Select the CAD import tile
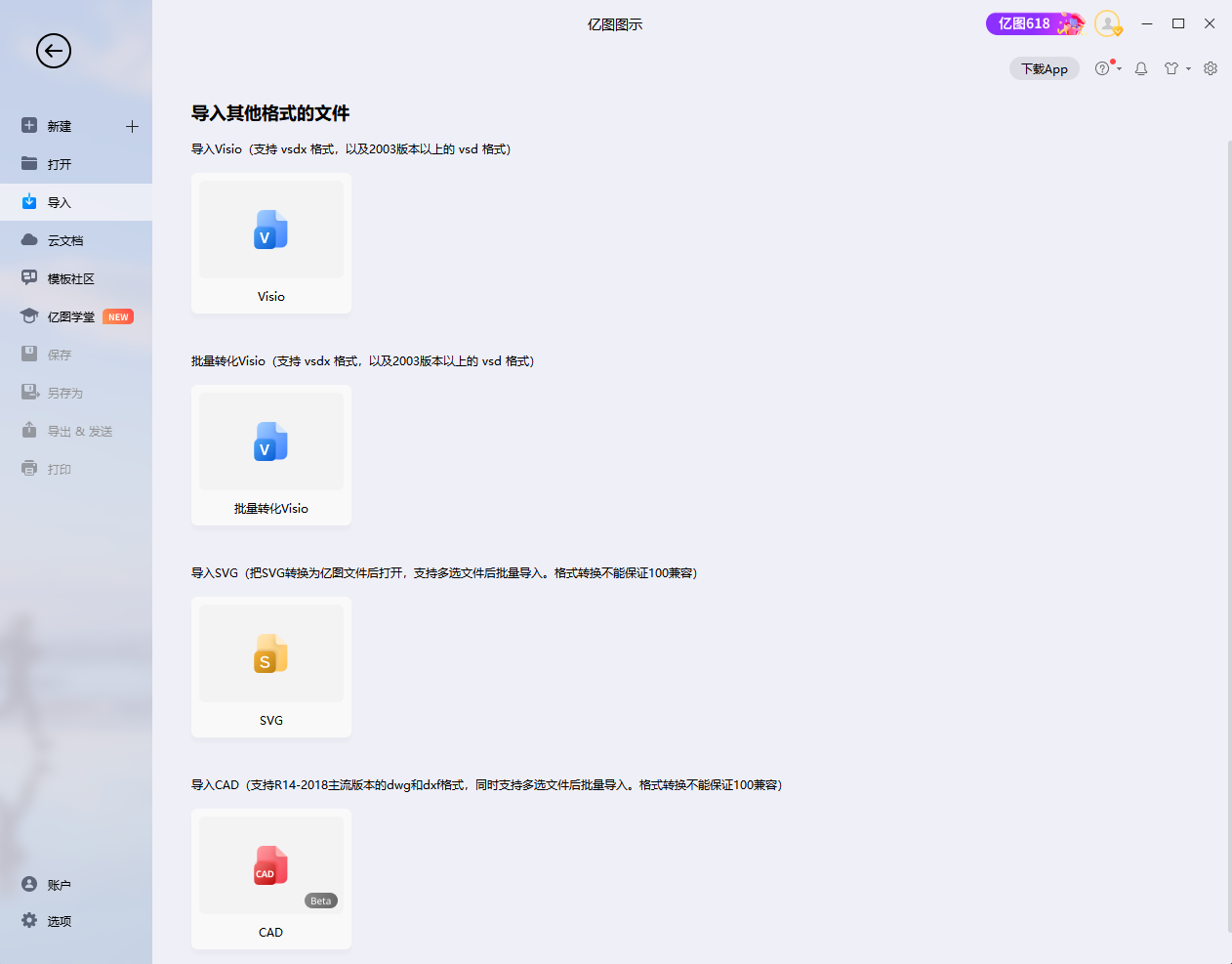This screenshot has height=964, width=1232. pyautogui.click(x=271, y=879)
